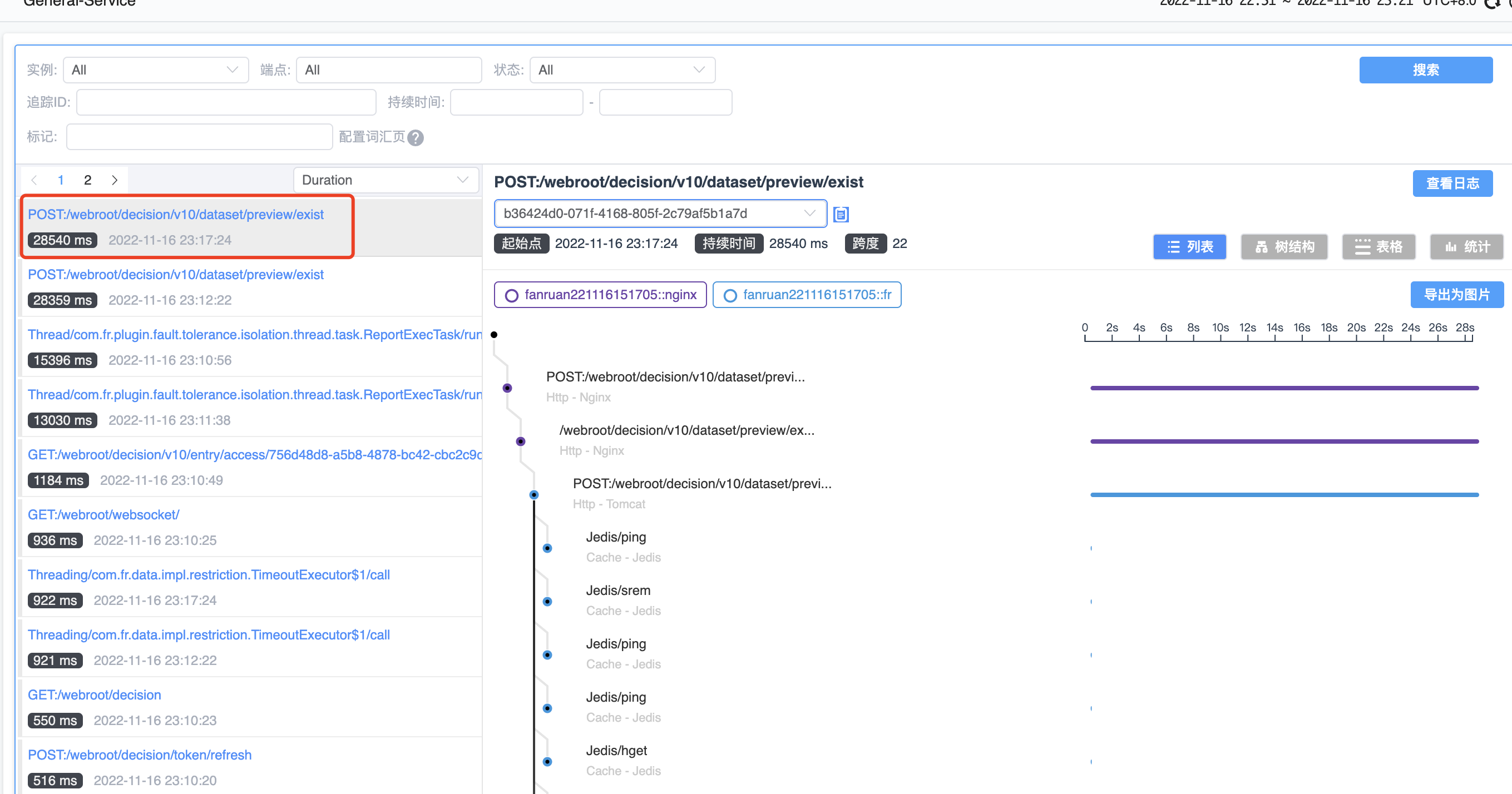Viewport: 1512px width, 794px height.
Task: Click the Jedis/srem span node dot
Action: point(547,602)
